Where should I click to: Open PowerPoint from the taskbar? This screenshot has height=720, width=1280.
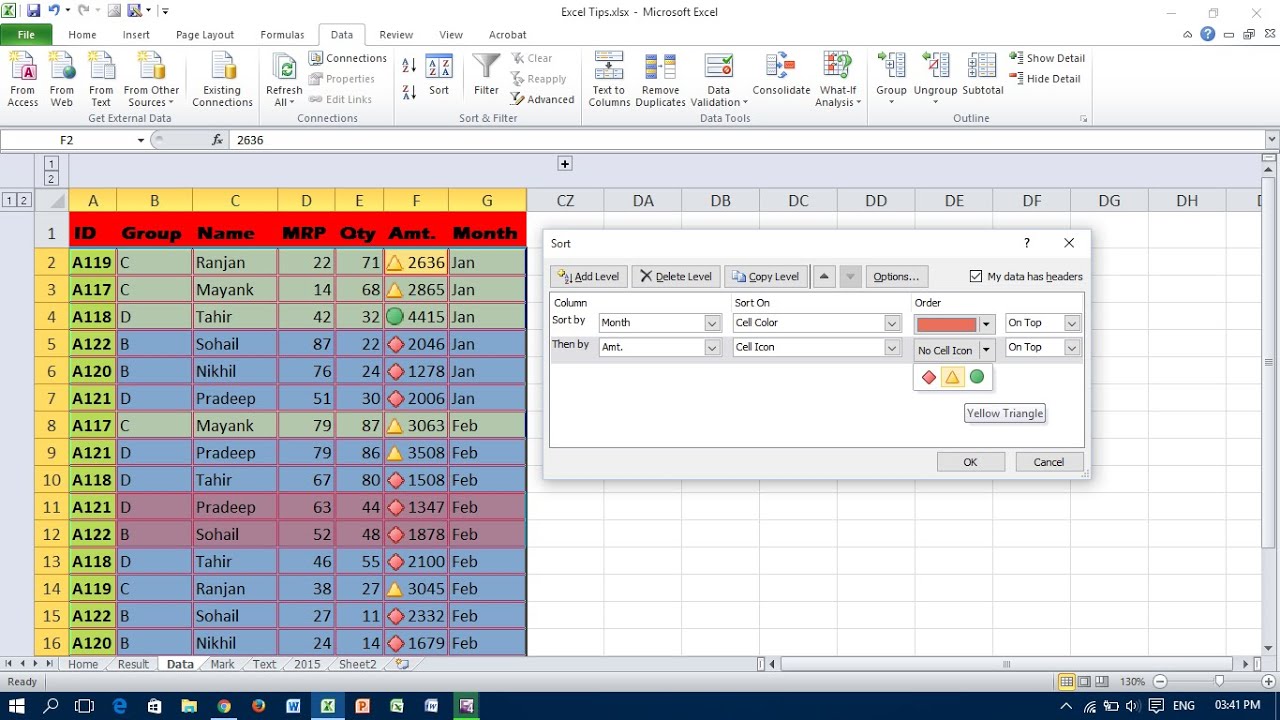click(362, 706)
